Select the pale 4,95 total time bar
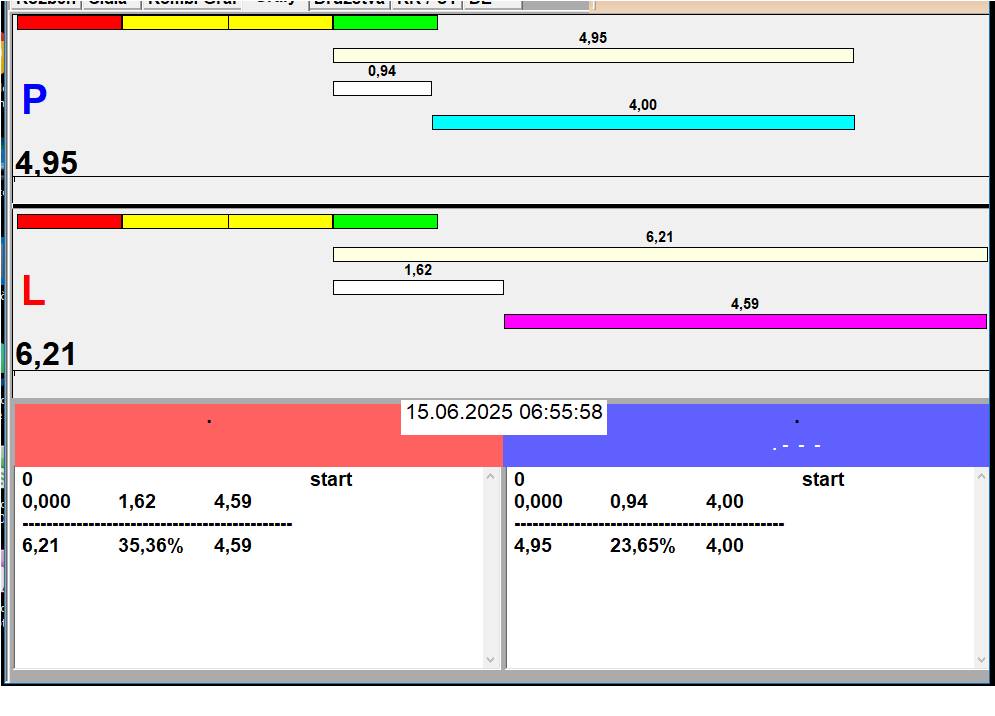The image size is (995, 716). (593, 55)
